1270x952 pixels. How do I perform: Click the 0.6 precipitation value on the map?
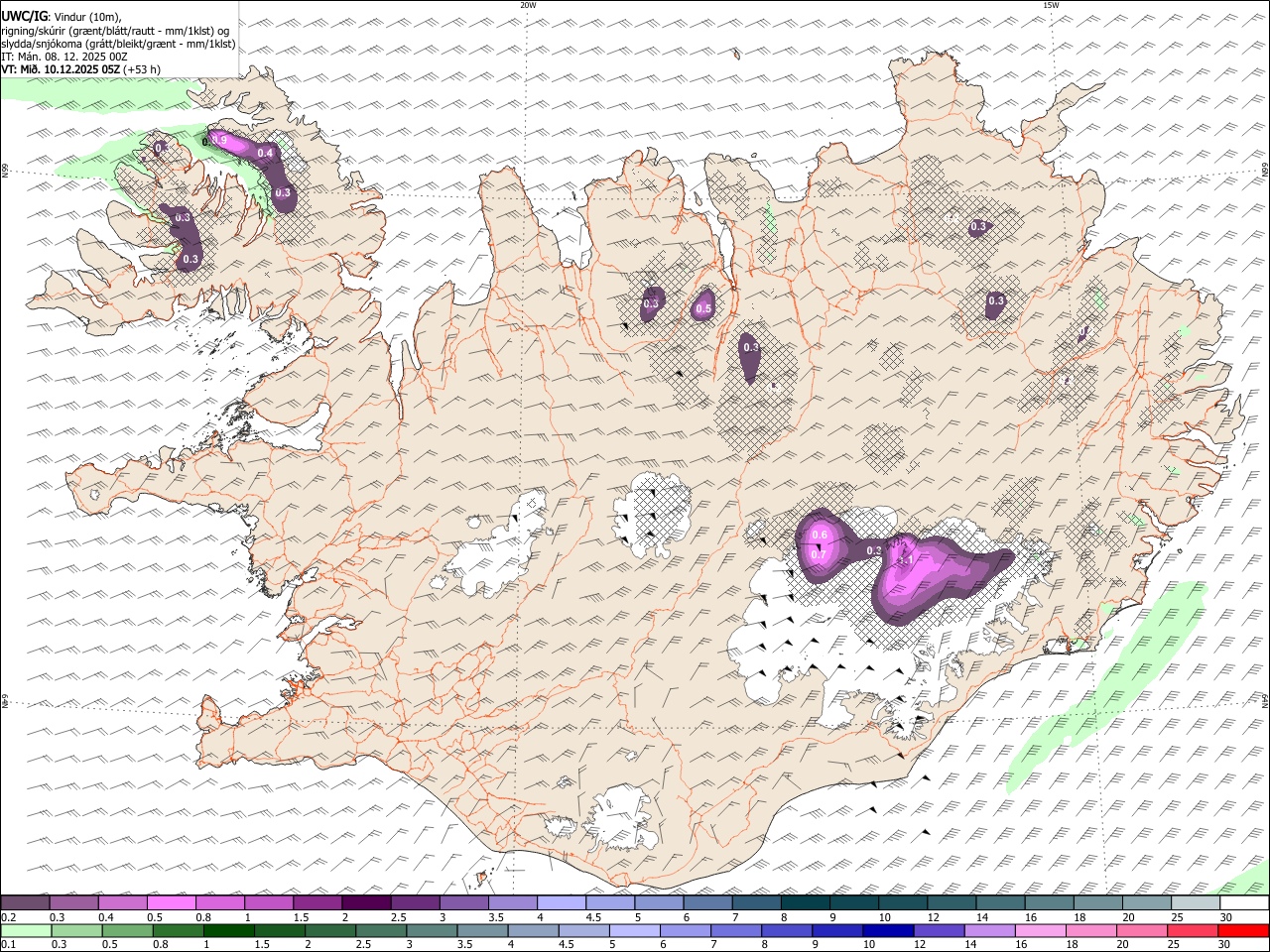click(x=820, y=535)
